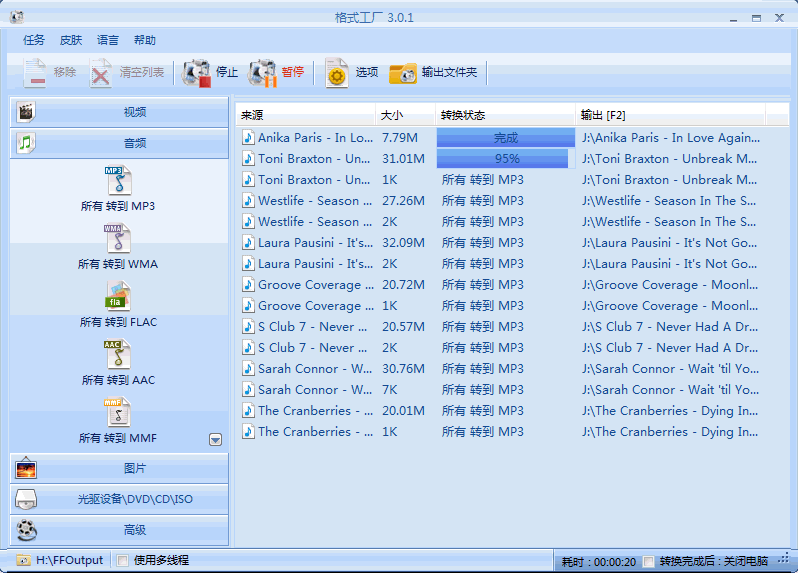Image resolution: width=798 pixels, height=573 pixels.
Task: Expand the 图片 category panel
Action: (119, 468)
